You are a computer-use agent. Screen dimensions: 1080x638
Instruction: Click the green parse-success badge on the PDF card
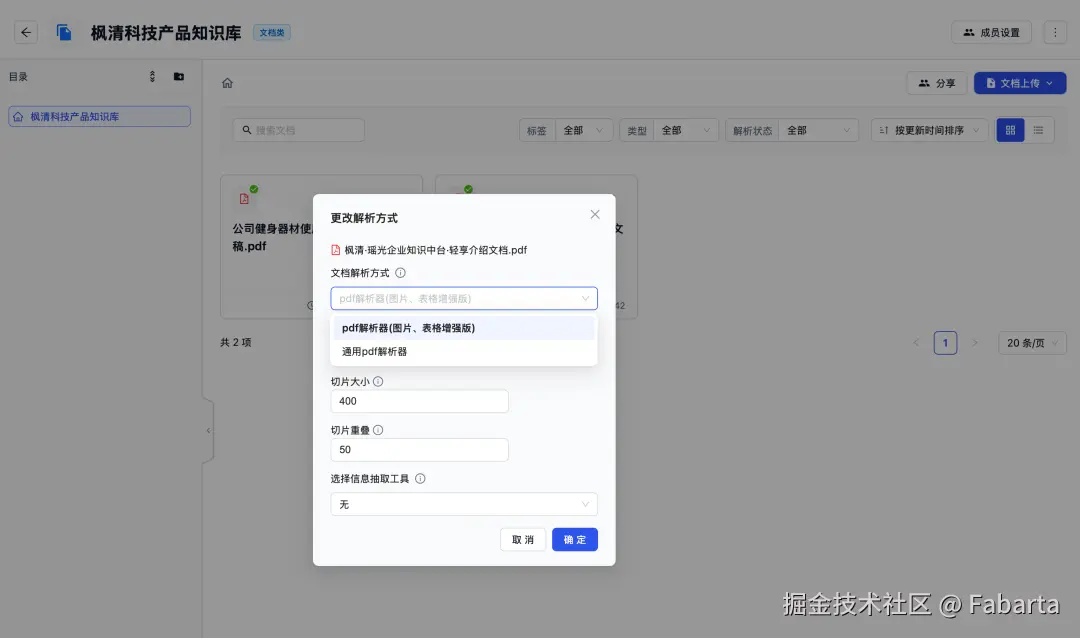click(x=253, y=187)
